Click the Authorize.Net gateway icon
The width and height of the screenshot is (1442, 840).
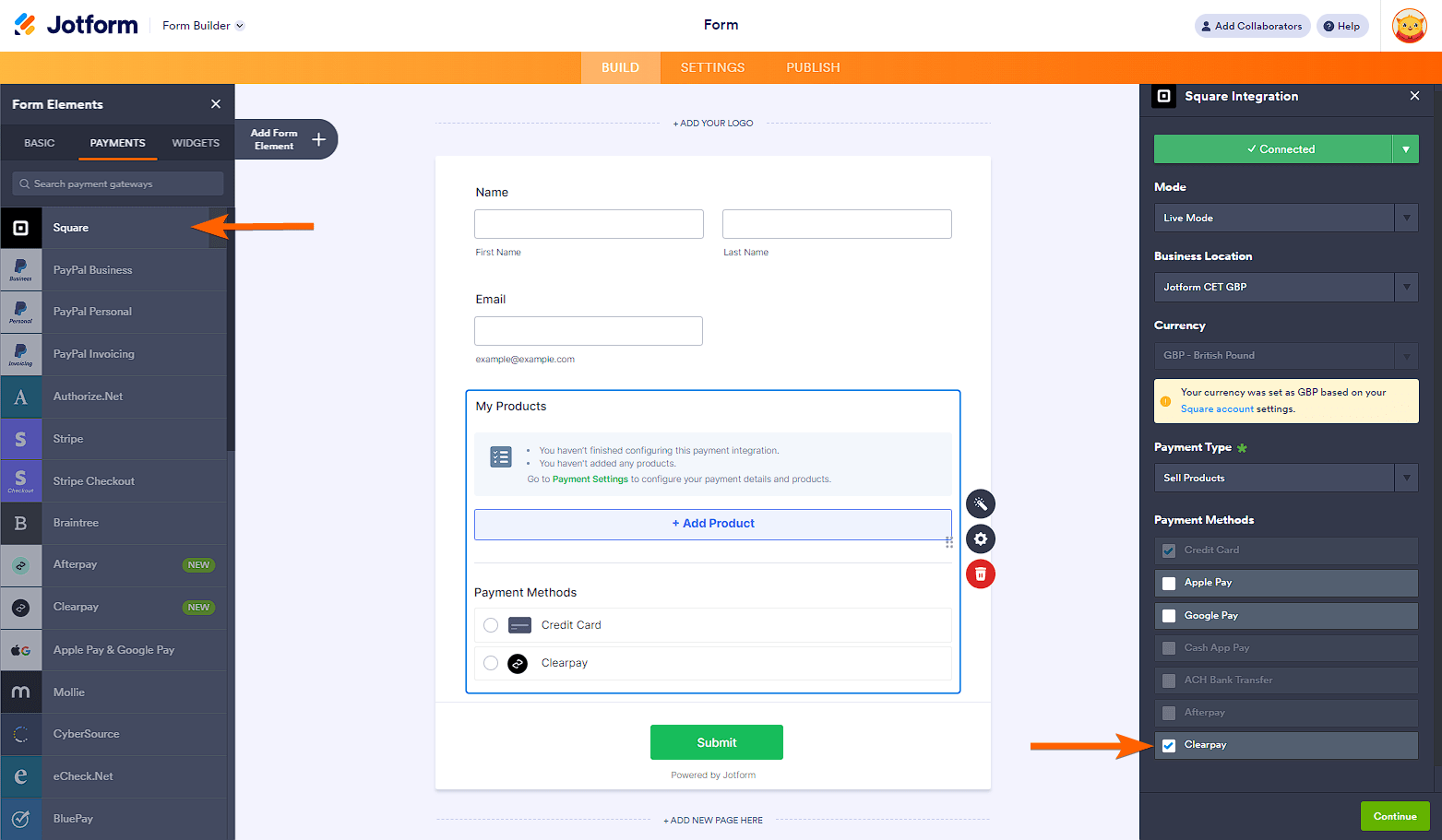21,396
